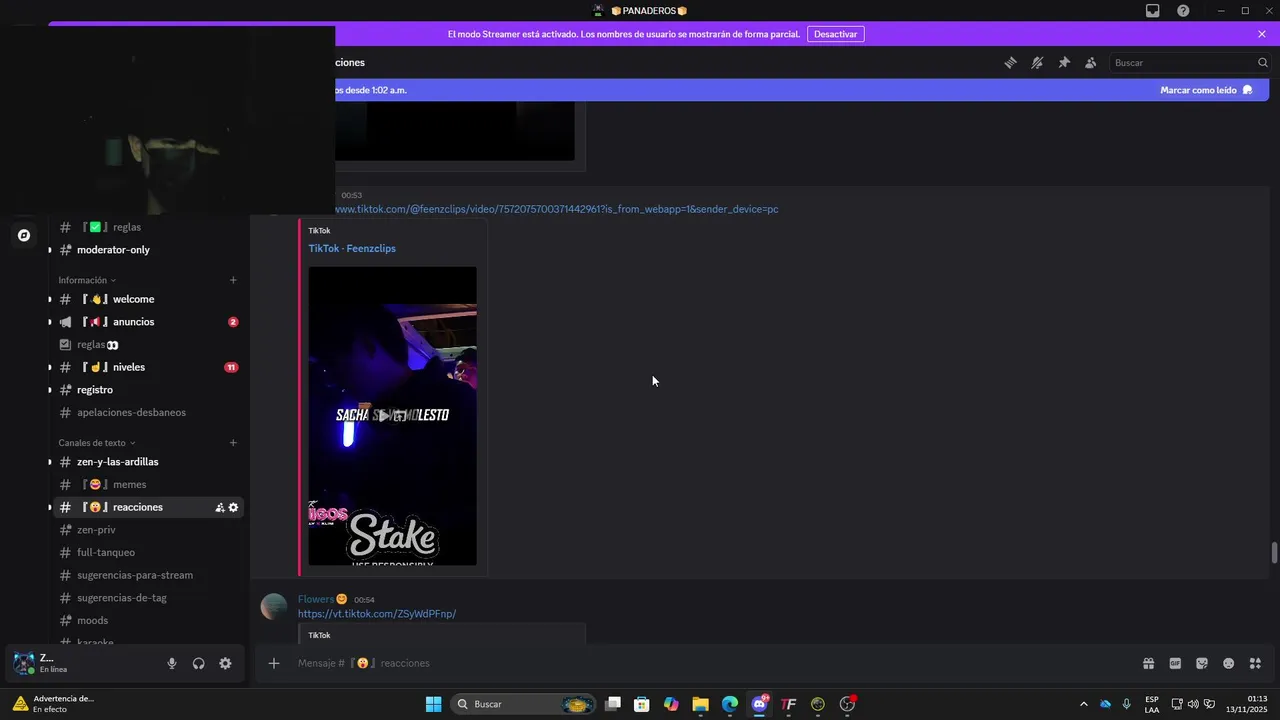The image size is (1280, 720).
Task: Click Desactivar to turn off Streamer mode
Action: pos(835,34)
